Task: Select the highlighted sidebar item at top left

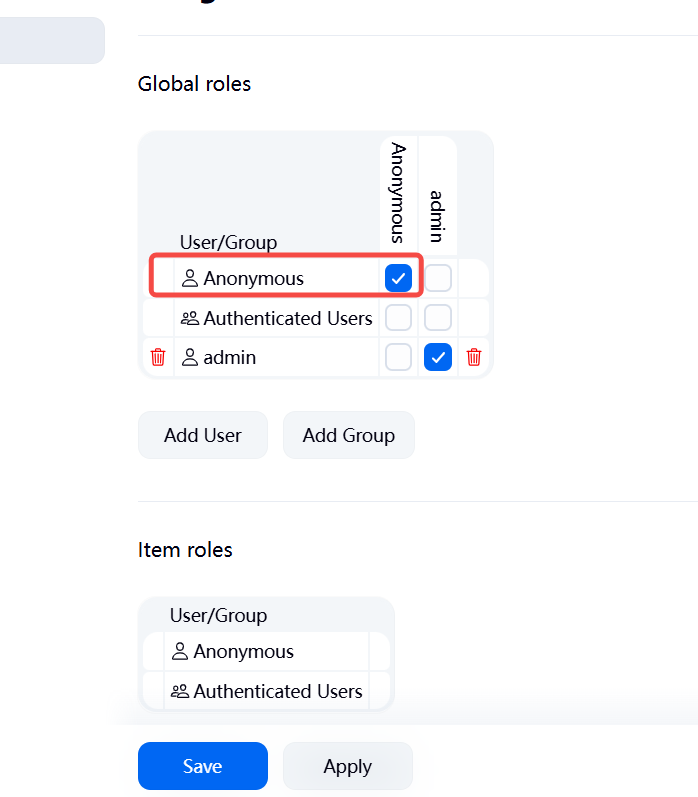Action: point(52,40)
